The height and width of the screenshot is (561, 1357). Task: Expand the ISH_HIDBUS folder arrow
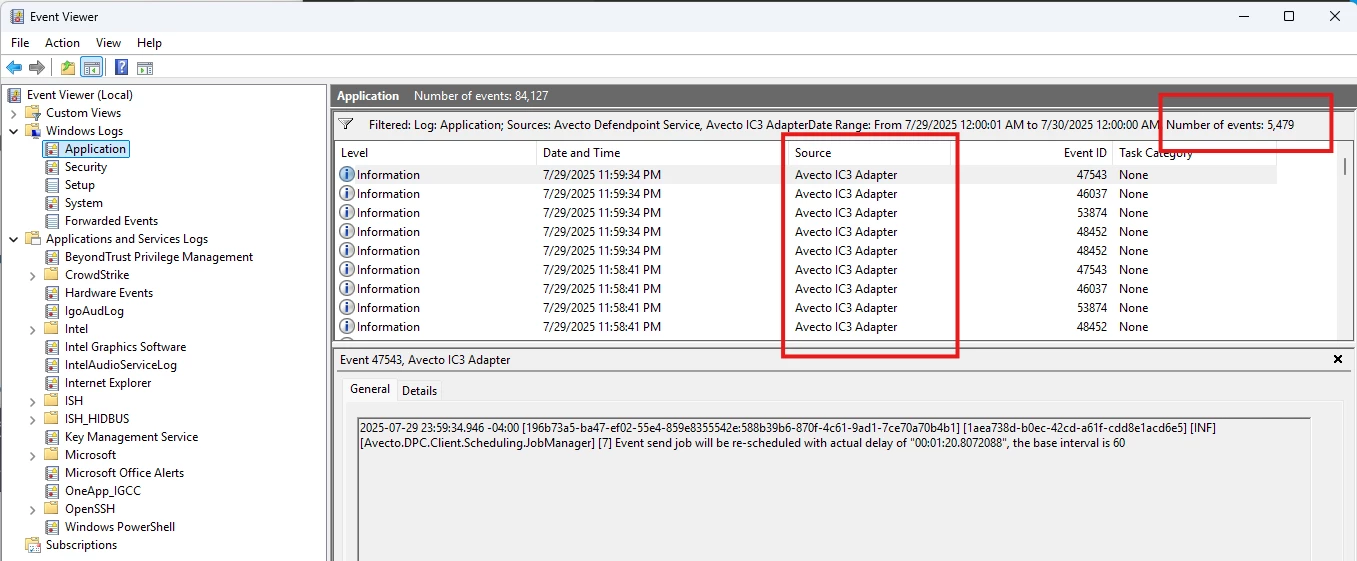(33, 419)
